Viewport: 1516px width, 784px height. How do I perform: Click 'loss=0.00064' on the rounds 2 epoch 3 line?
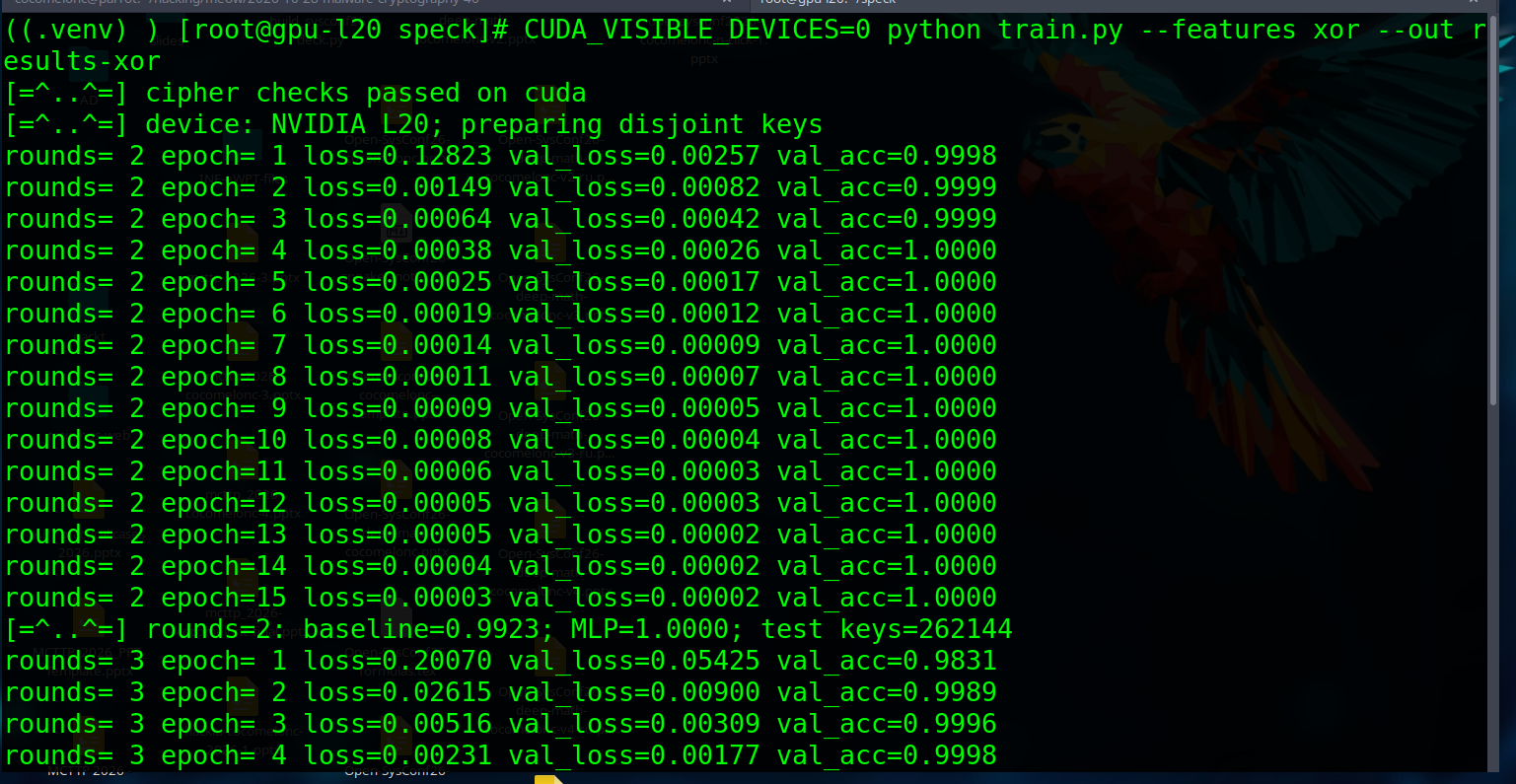point(397,220)
